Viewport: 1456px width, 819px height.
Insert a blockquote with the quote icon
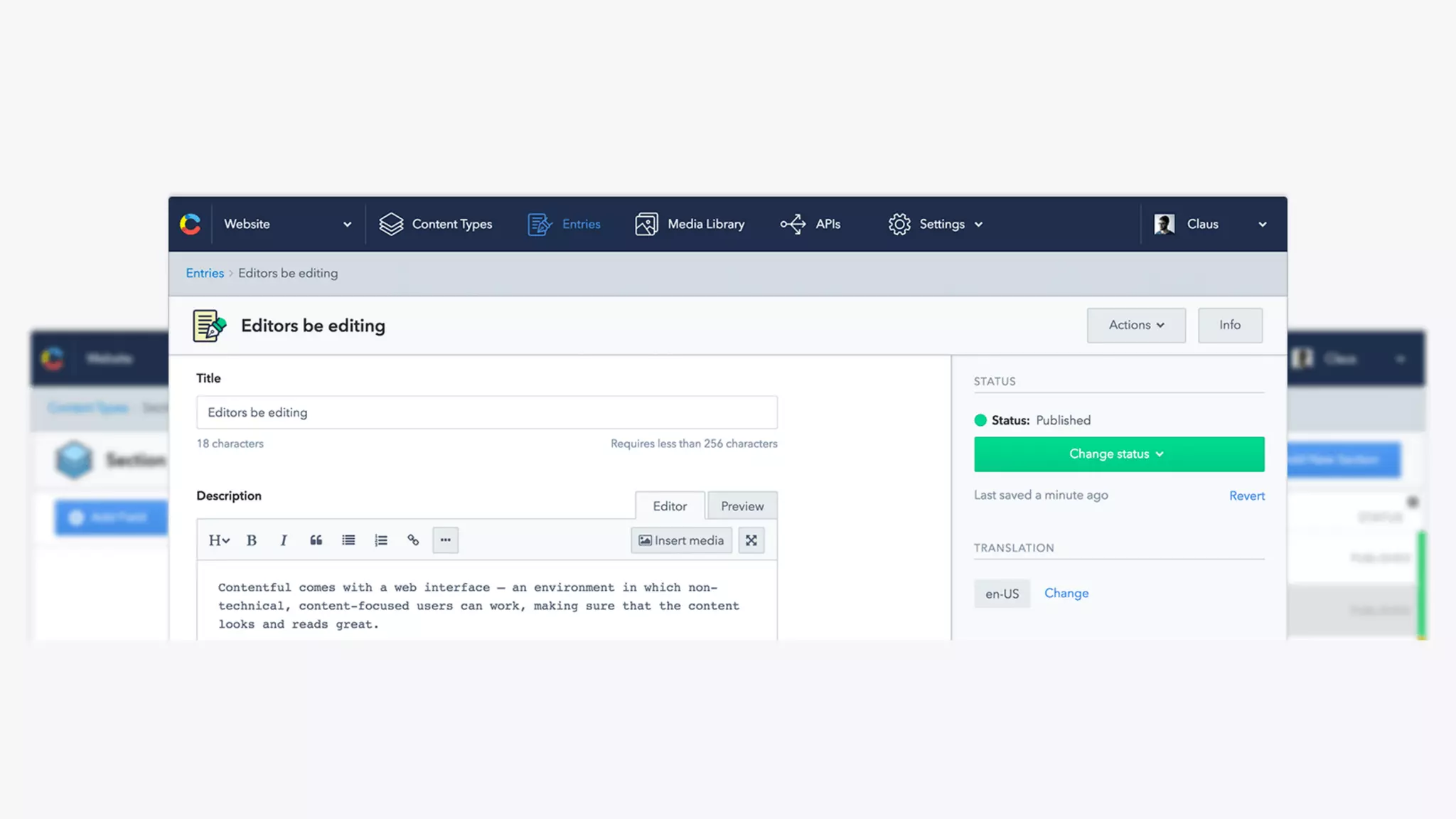316,540
